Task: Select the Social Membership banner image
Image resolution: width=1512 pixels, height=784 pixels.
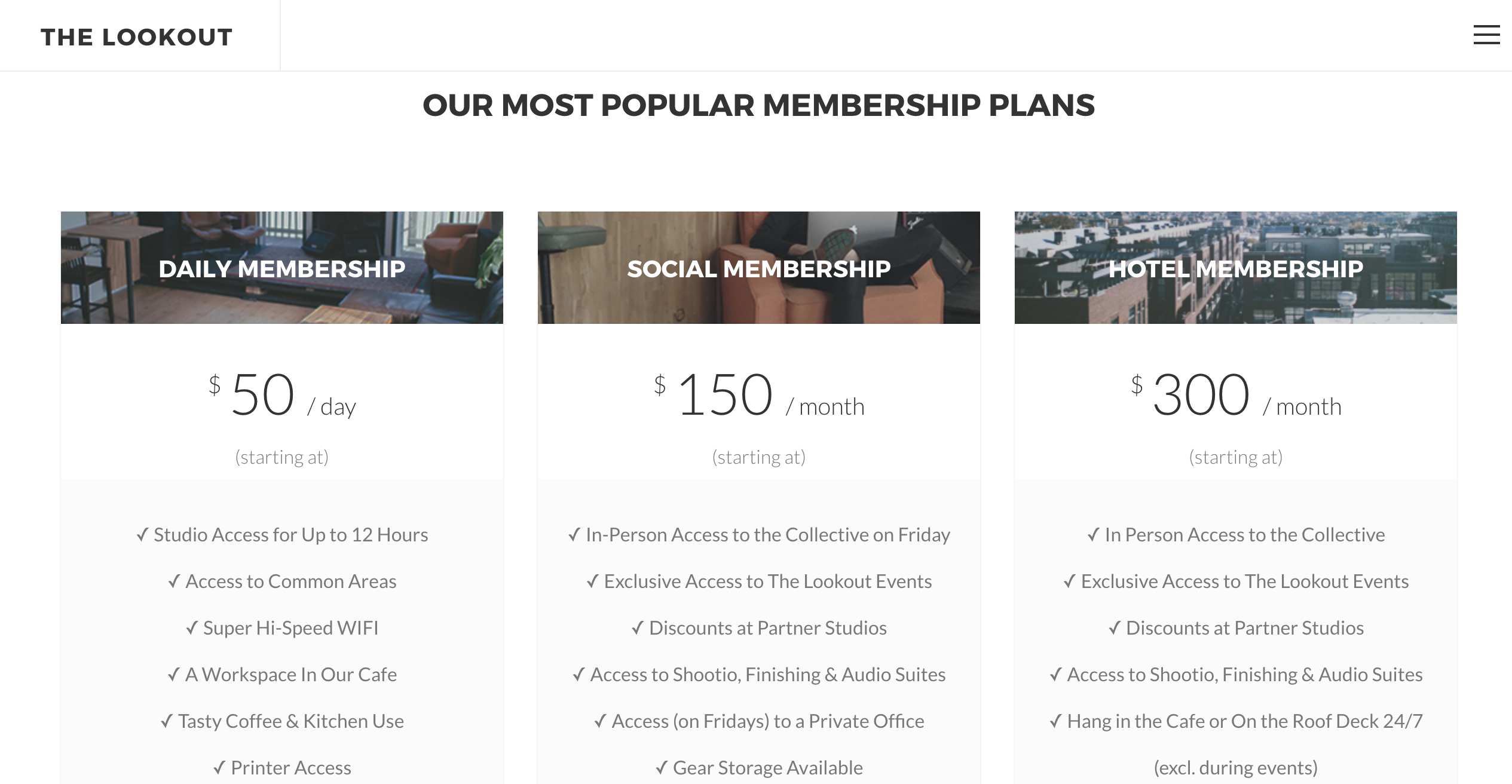Action: point(758,268)
